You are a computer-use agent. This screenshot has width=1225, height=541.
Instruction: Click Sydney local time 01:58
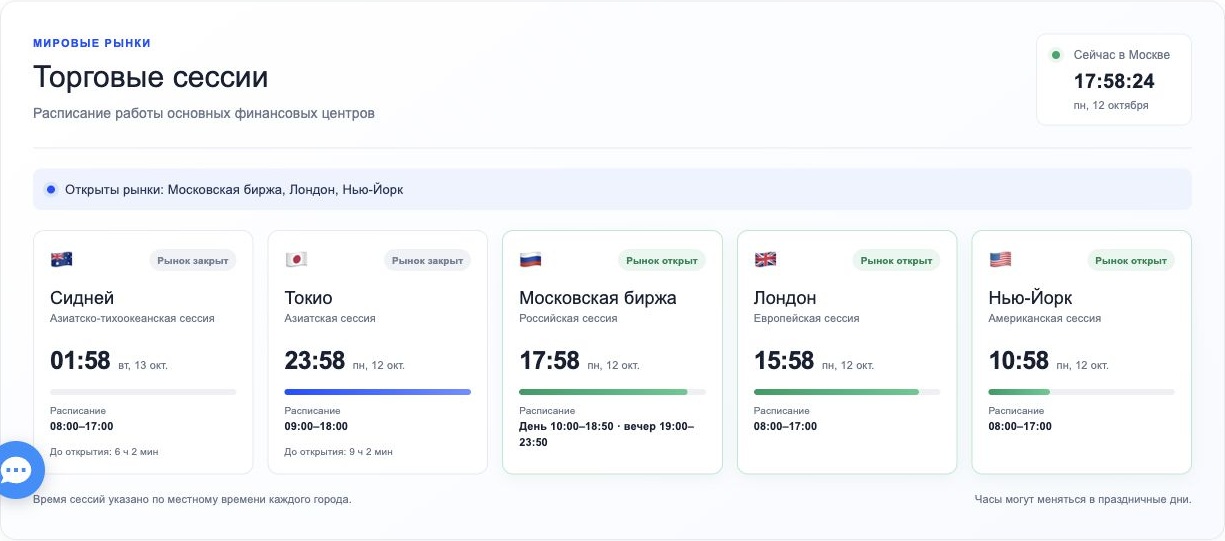[80, 361]
